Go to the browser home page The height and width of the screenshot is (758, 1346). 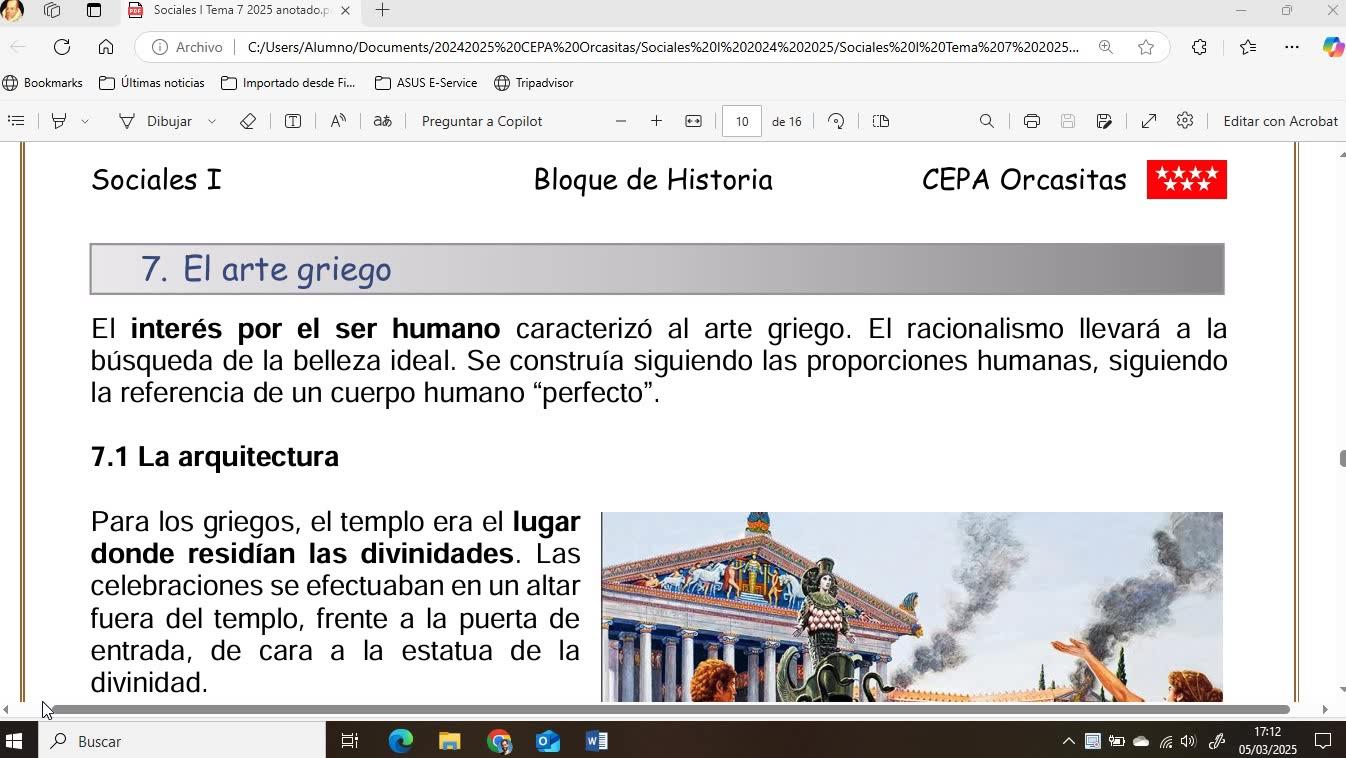(x=106, y=47)
